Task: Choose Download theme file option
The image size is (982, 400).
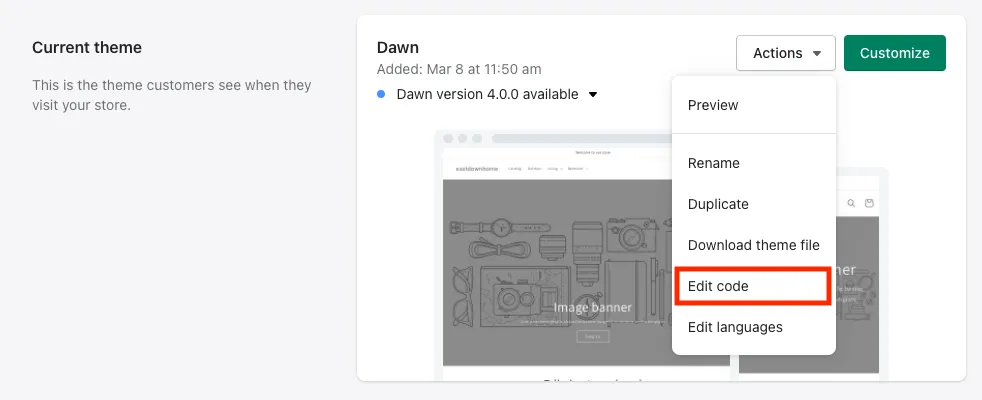Action: click(x=753, y=245)
